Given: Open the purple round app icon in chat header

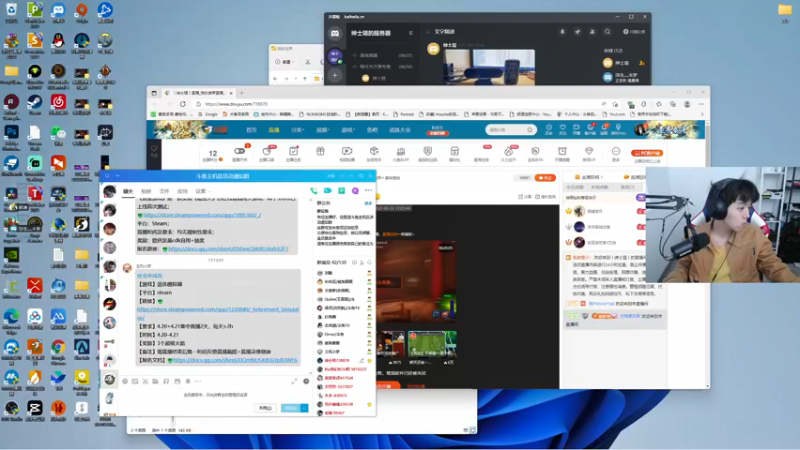Looking at the screenshot, I should pyautogui.click(x=355, y=190).
